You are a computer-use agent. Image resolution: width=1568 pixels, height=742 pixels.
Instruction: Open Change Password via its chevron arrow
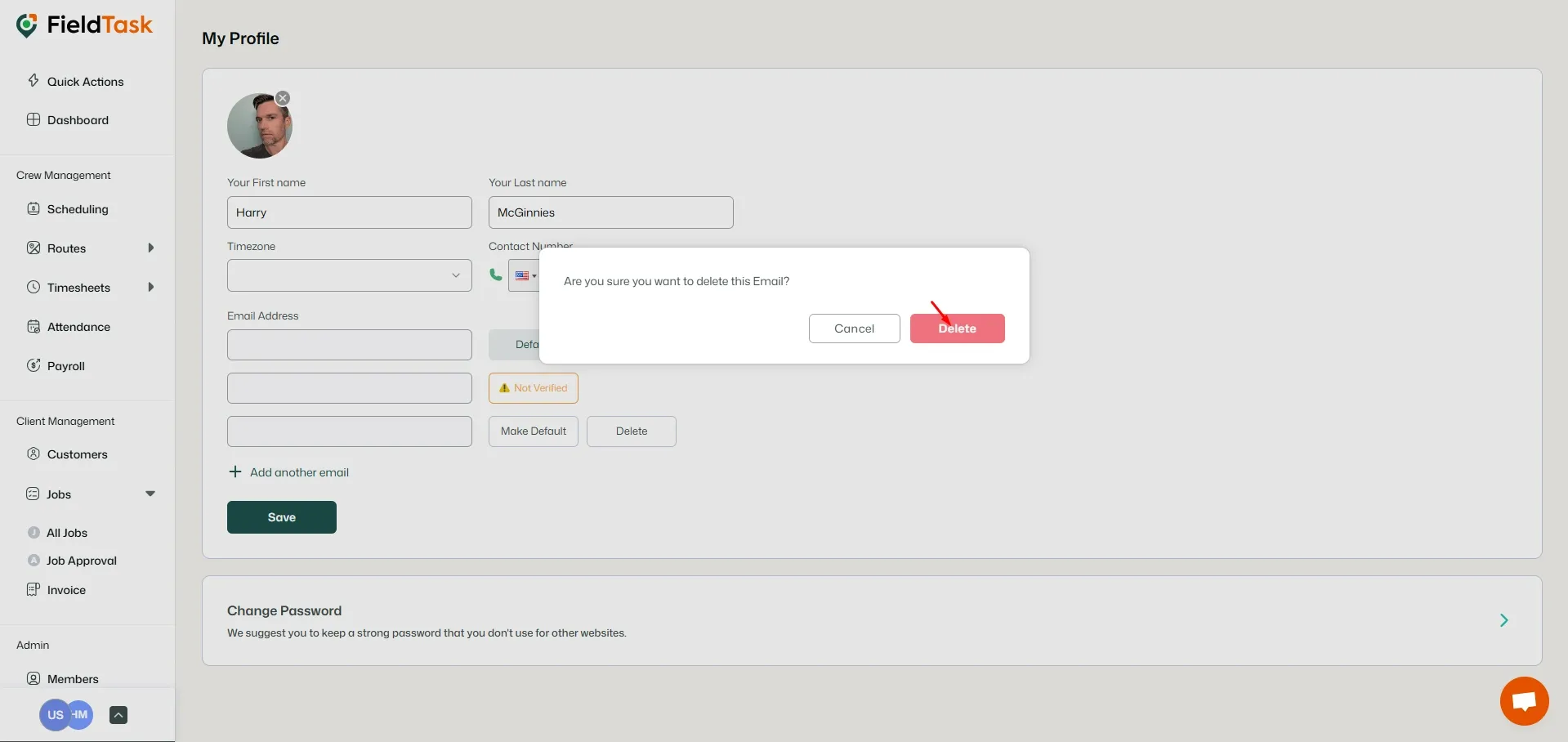coord(1503,620)
